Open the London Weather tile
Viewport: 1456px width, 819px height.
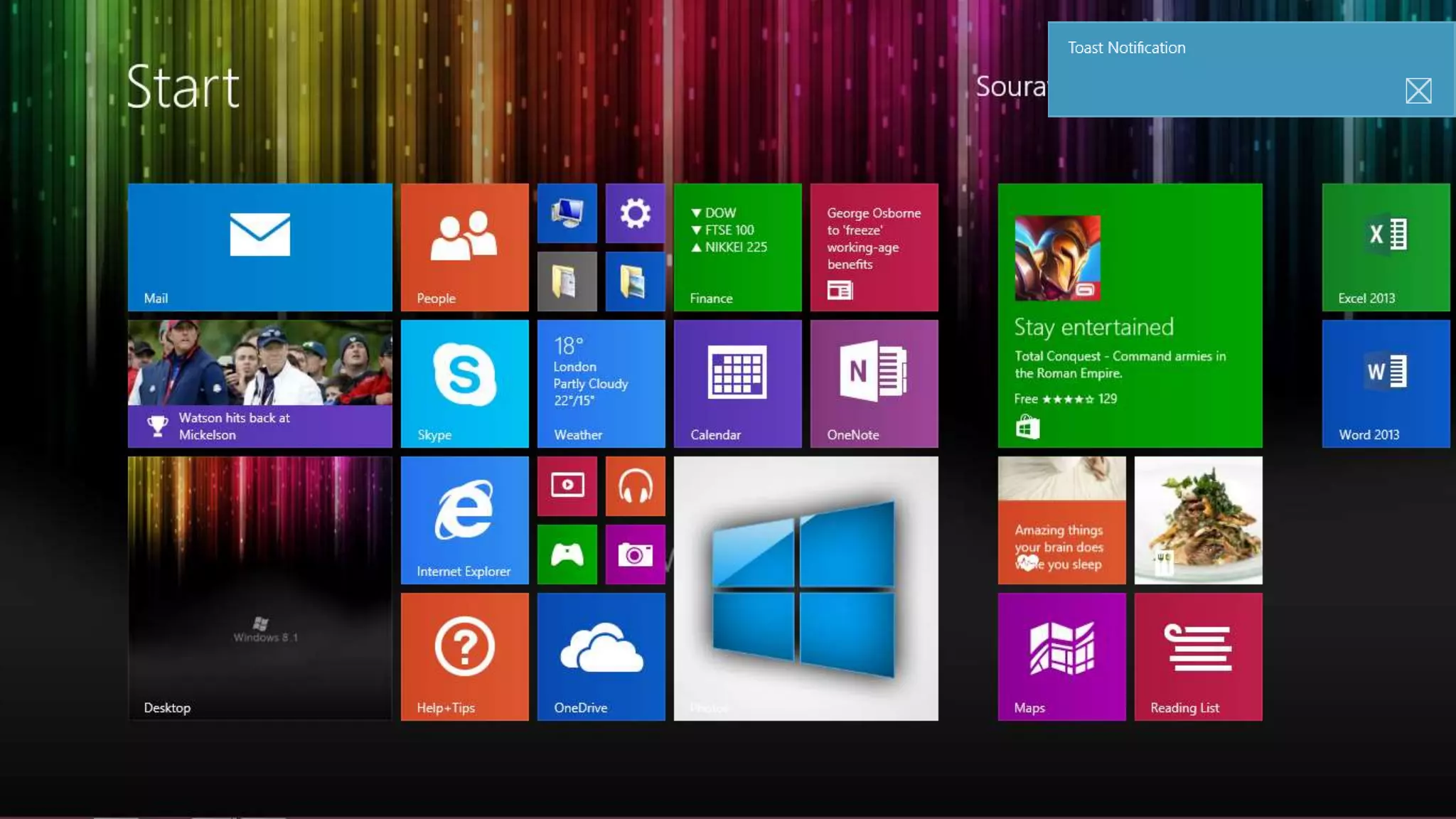pyautogui.click(x=601, y=383)
